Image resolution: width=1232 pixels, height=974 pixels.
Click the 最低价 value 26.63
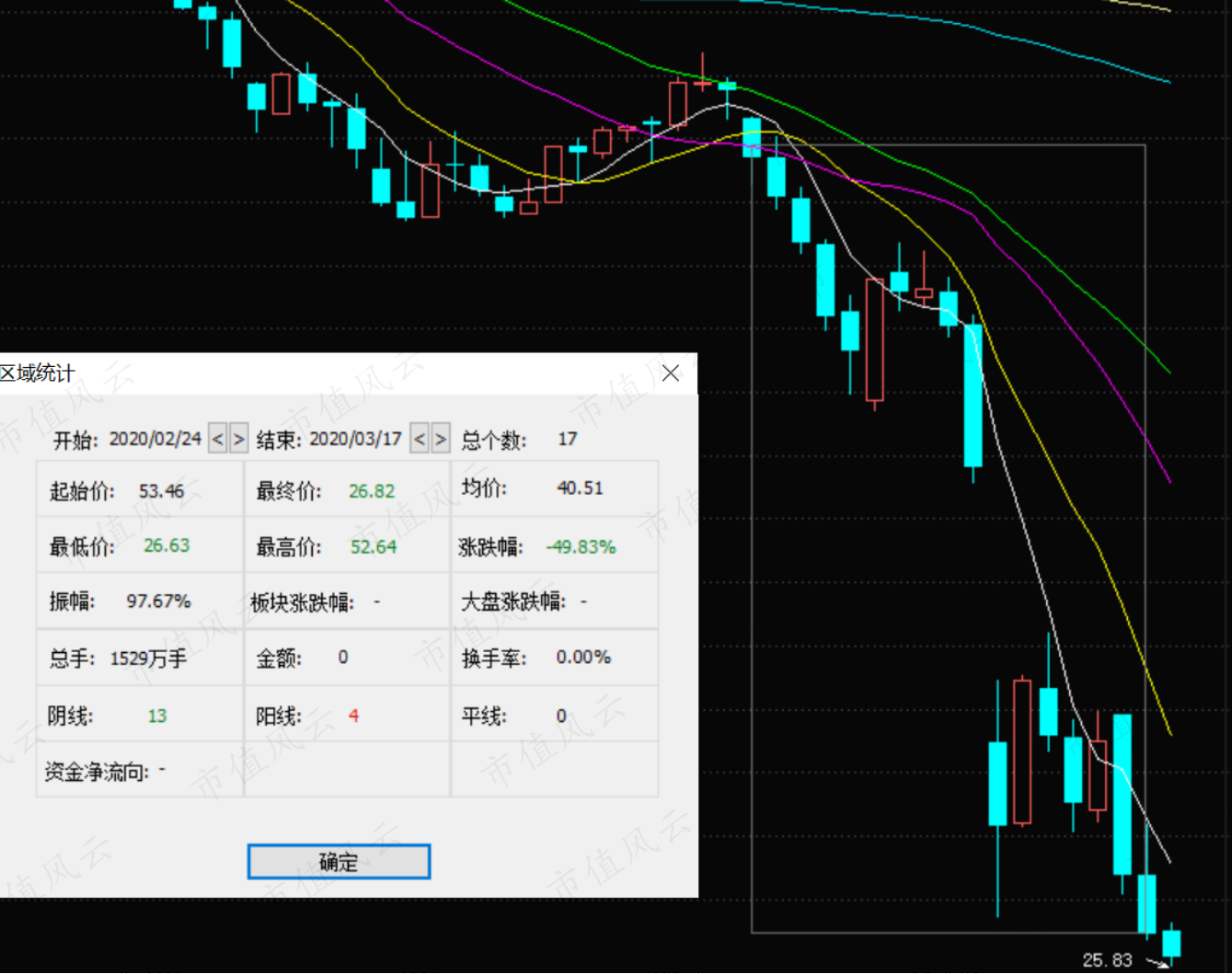(x=167, y=545)
